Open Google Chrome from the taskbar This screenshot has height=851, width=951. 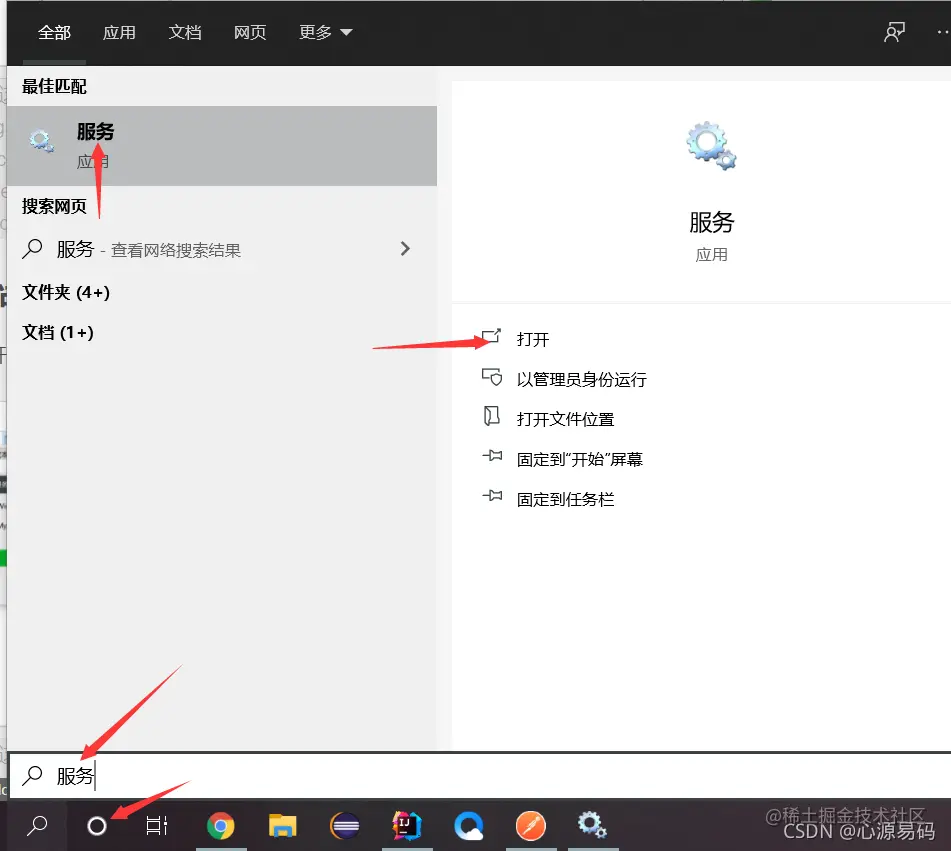[221, 826]
